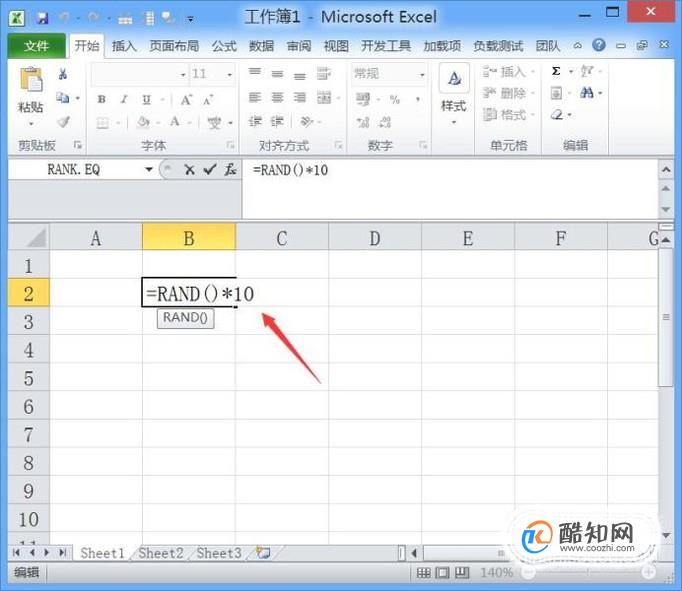Click the decrease decimal icon
Image resolution: width=682 pixels, height=591 pixels.
[385, 123]
